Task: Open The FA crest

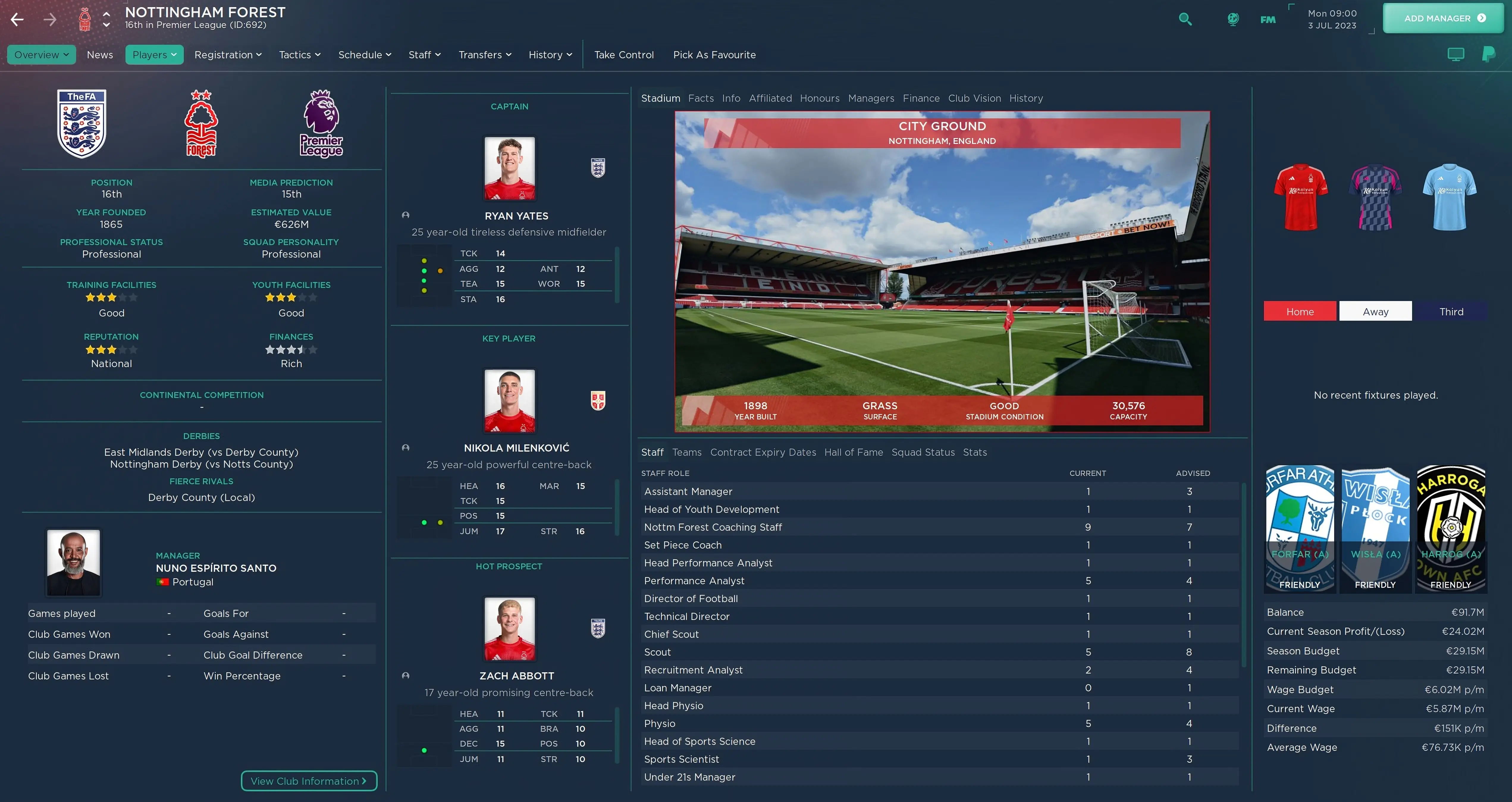Action: coord(81,124)
